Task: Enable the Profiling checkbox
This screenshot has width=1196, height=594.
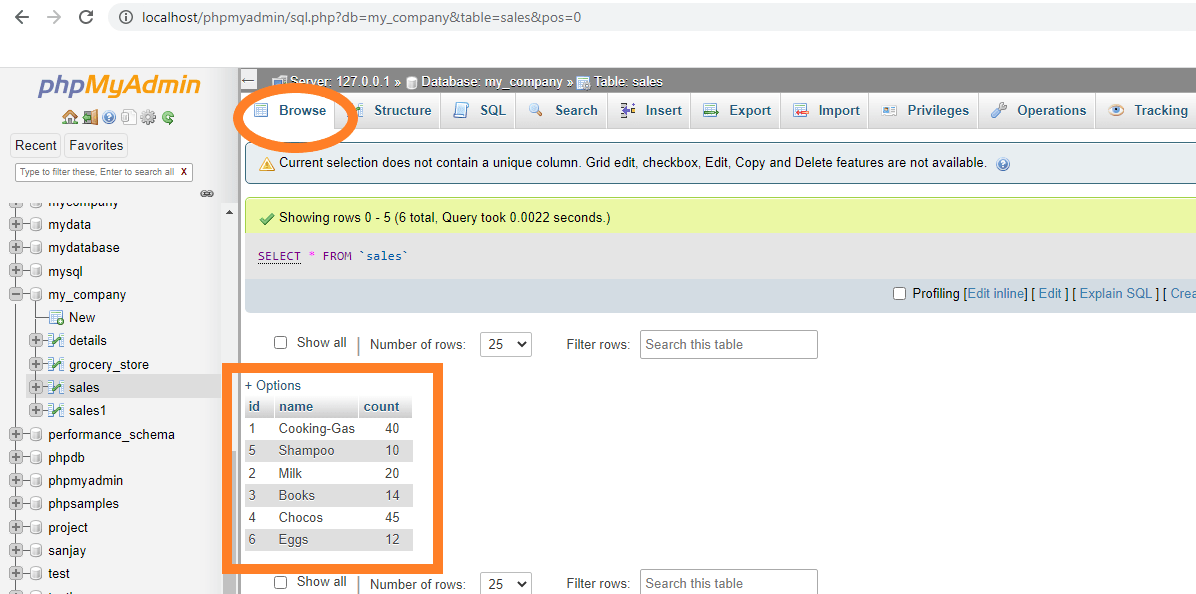Action: tap(899, 293)
